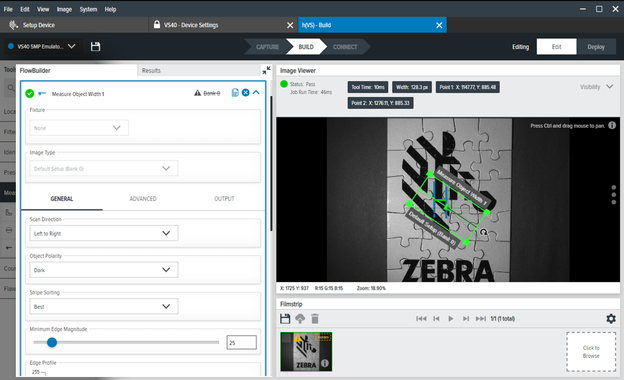Click the Minimum Edge Magnitude value field

point(242,342)
